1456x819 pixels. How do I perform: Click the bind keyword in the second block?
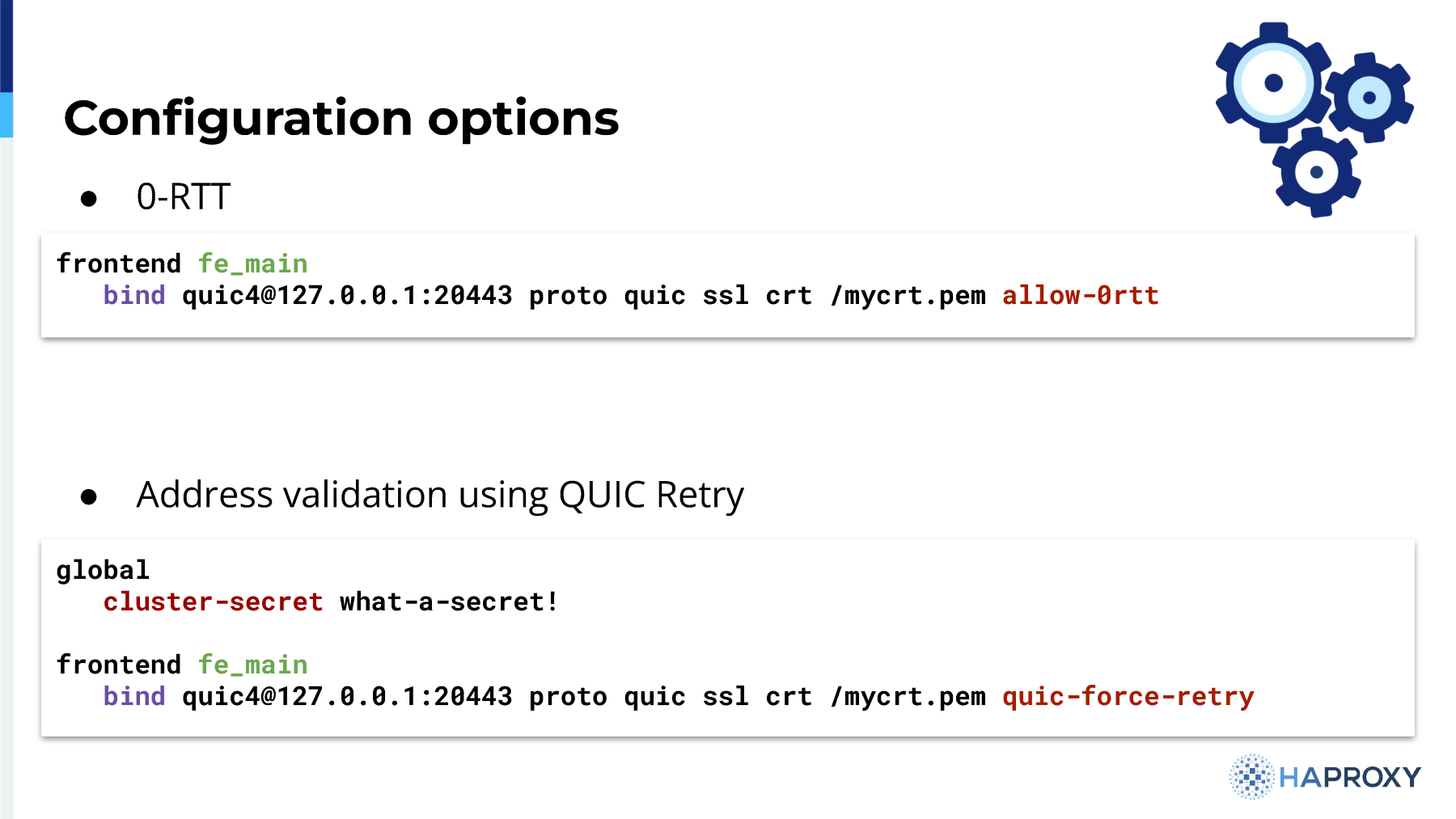coord(134,696)
